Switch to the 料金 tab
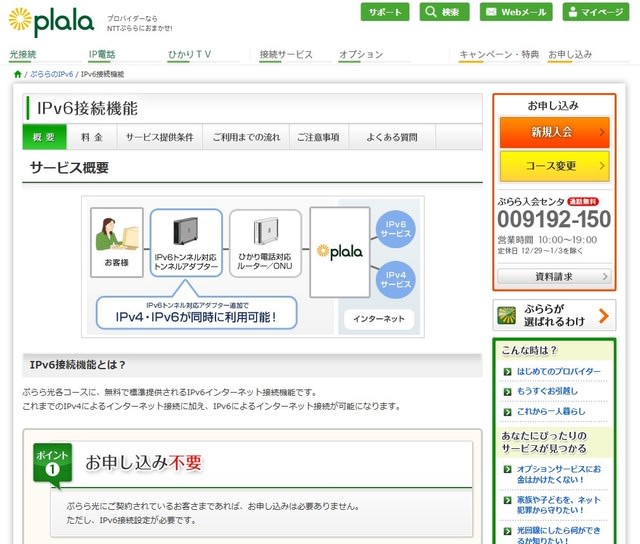Screen dimensions: 640x544 tap(92, 137)
